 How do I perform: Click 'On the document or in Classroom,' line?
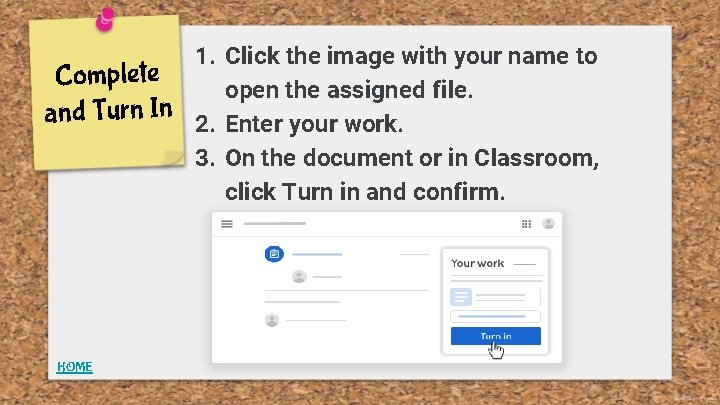pyautogui.click(x=412, y=158)
